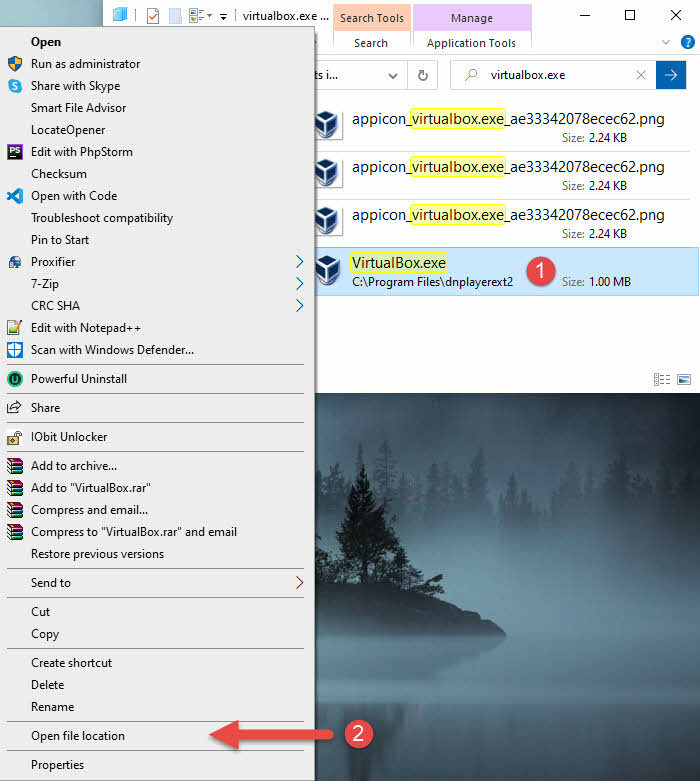Open the Help question mark icon
This screenshot has height=781, width=700.
pyautogui.click(x=688, y=42)
